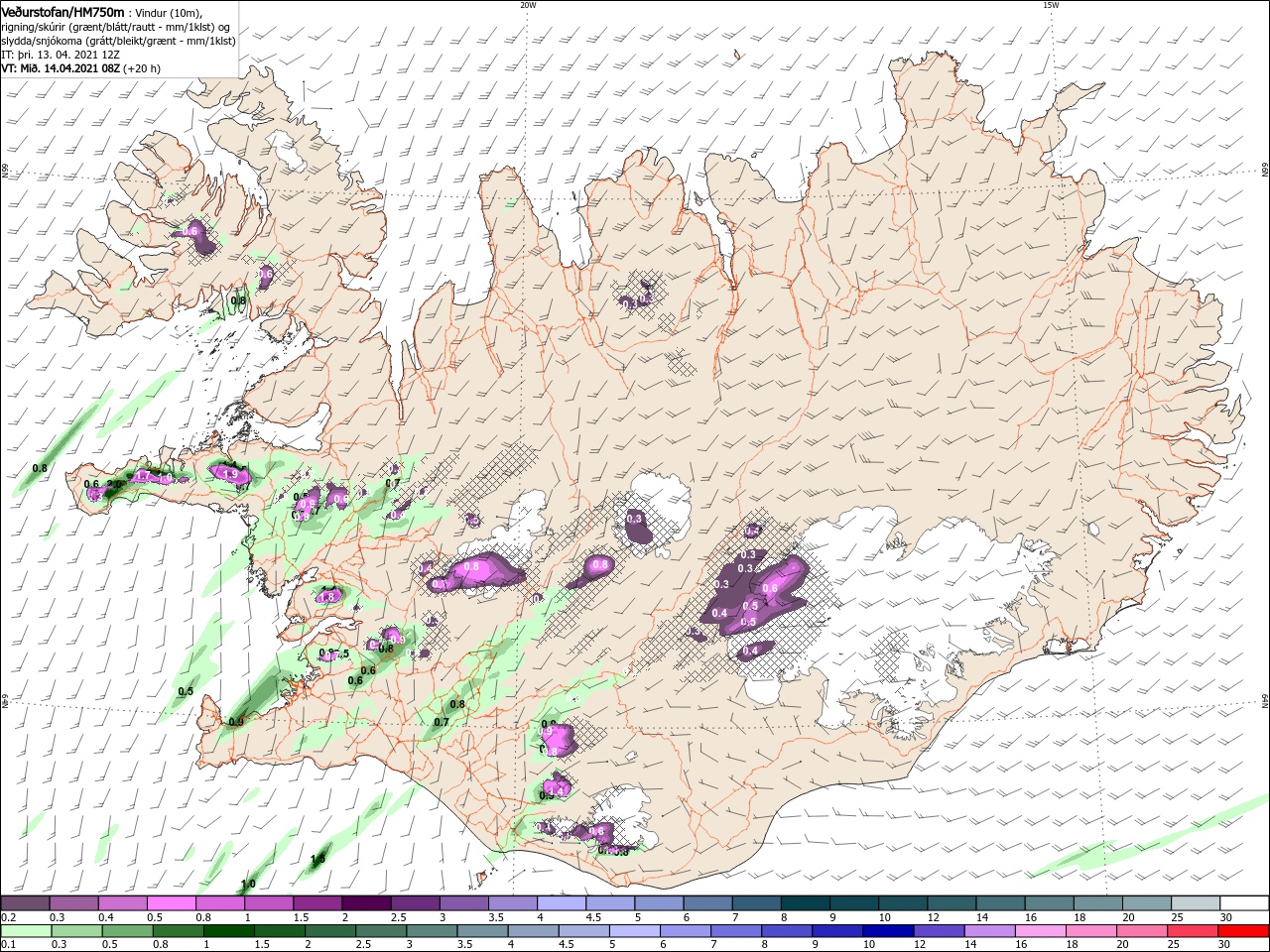
Task: Click the 'Vindur (10m)' parameter text in the header
Action: [x=168, y=13]
